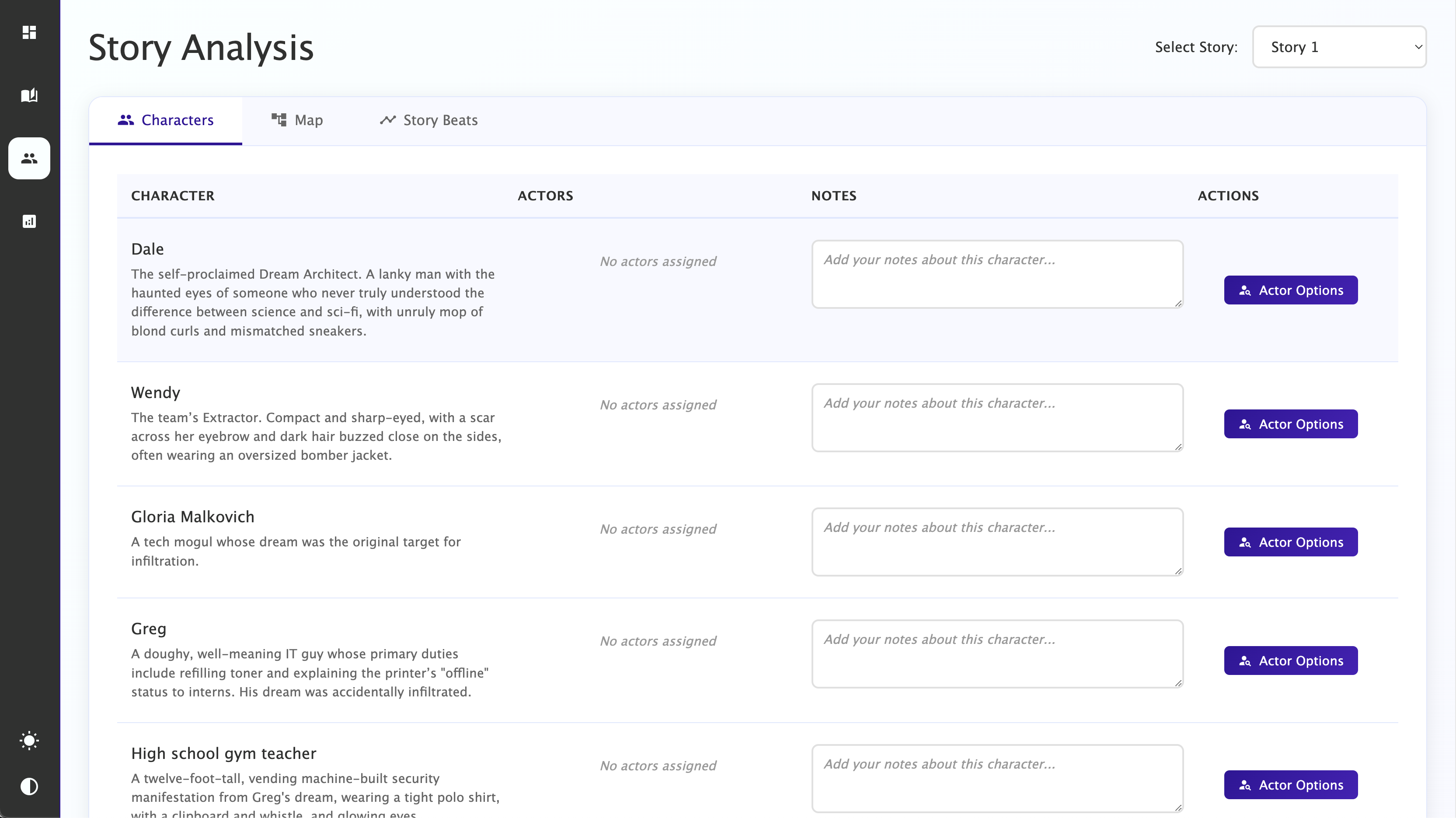Open Actor Options for Greg
This screenshot has width=1456, height=818.
(1290, 661)
